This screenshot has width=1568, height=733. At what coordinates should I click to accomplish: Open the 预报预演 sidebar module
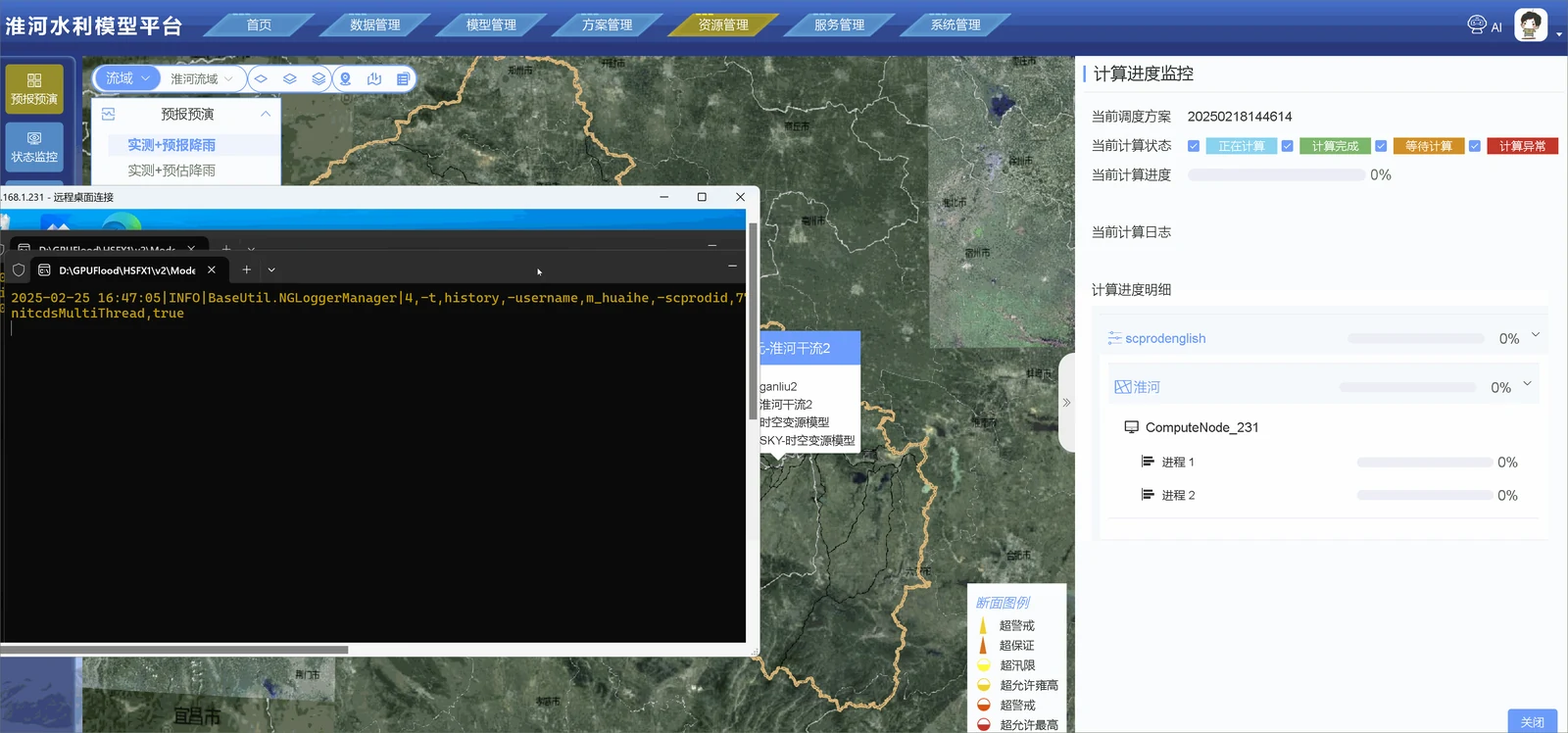34,89
